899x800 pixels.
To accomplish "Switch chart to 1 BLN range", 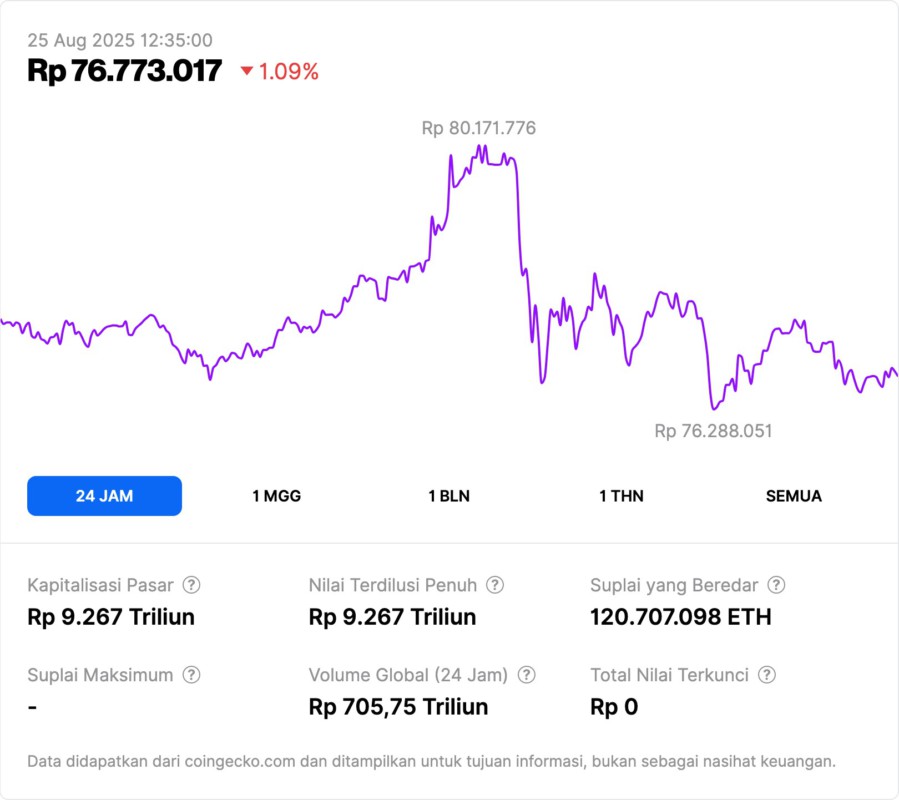I will [449, 496].
